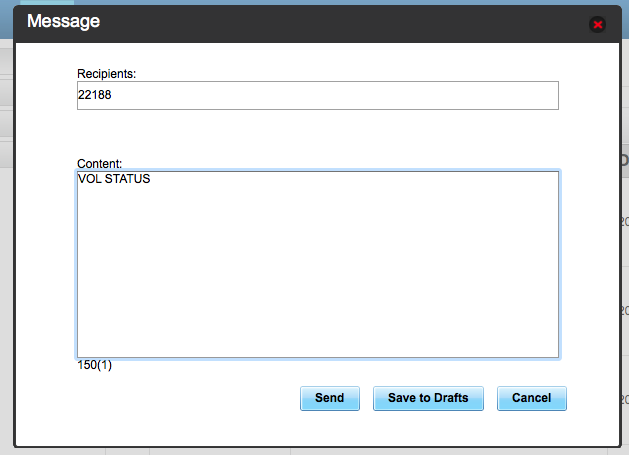Click the 150(1) character counter
Viewport: 629px width, 455px height.
click(x=95, y=365)
